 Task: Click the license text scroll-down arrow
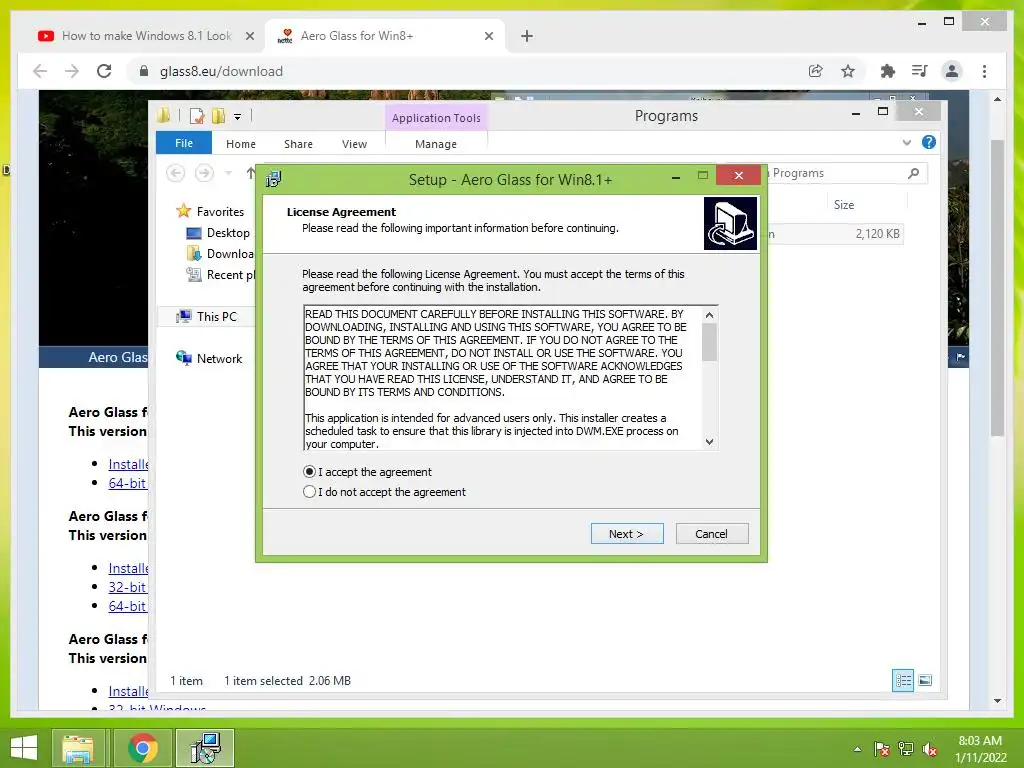coord(710,441)
